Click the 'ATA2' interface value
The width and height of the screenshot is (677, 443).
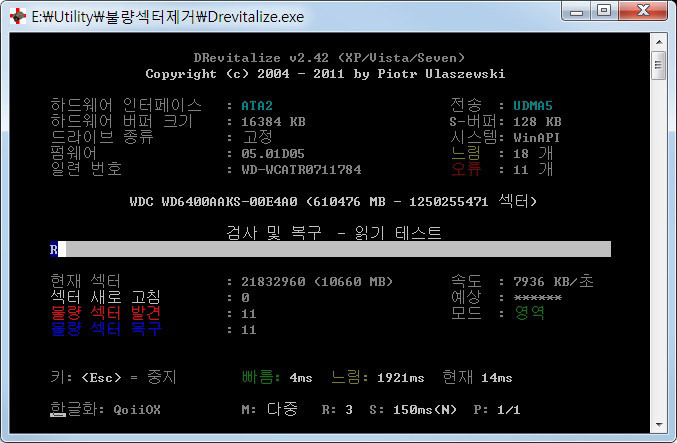(257, 106)
